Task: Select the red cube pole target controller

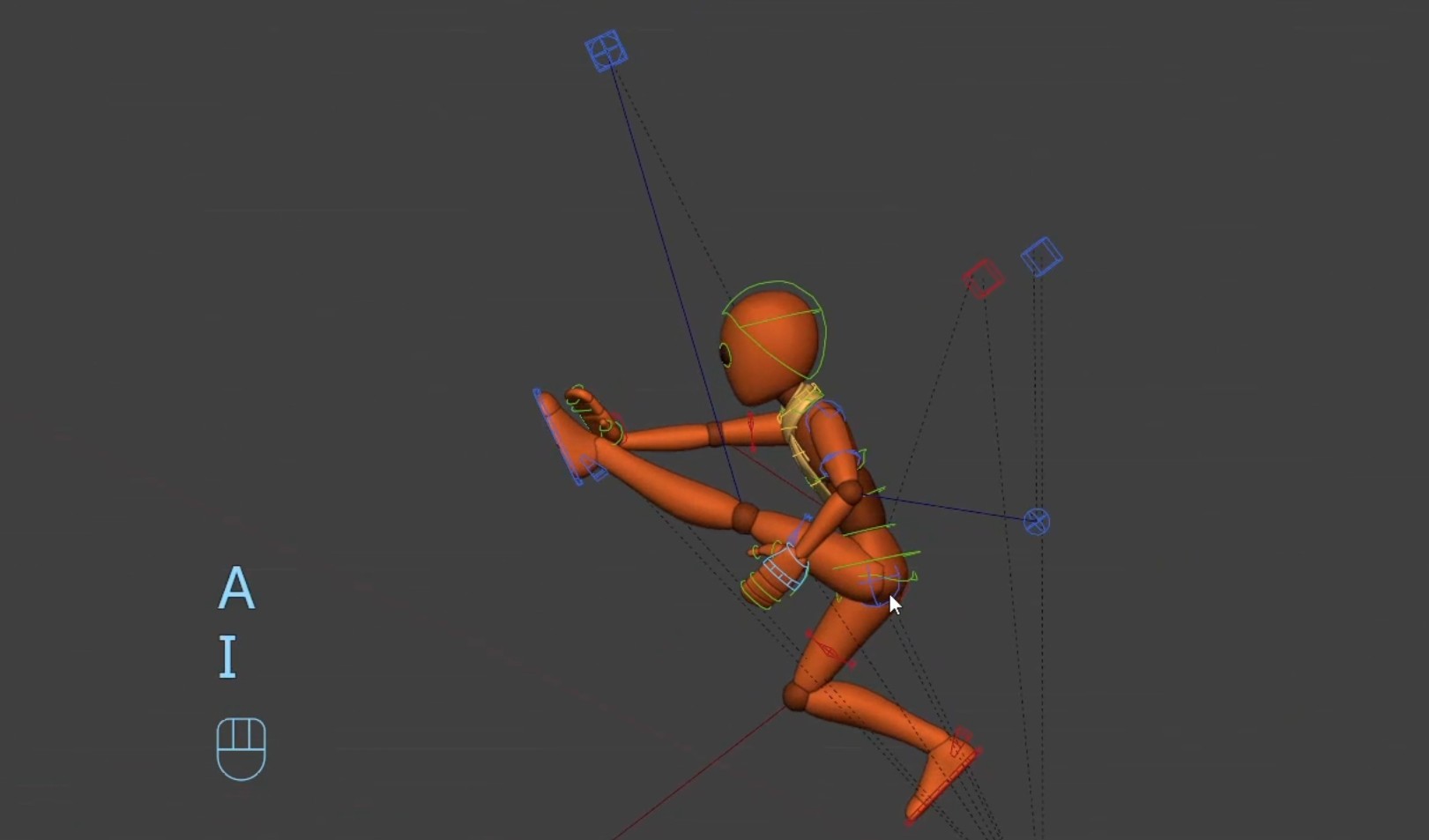Action: 983,279
